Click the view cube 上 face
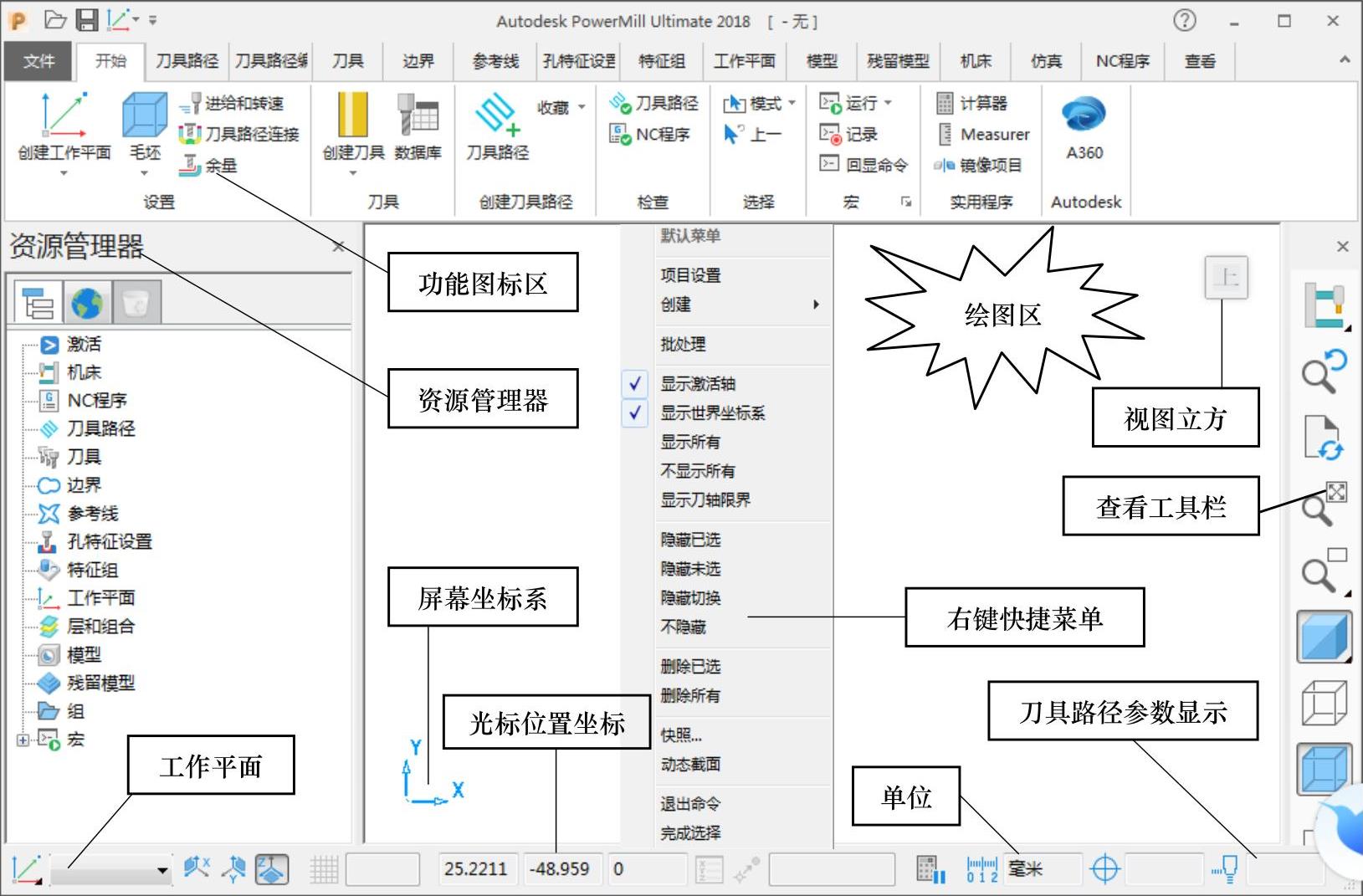Screen dimensions: 1363x896 point(1226,277)
